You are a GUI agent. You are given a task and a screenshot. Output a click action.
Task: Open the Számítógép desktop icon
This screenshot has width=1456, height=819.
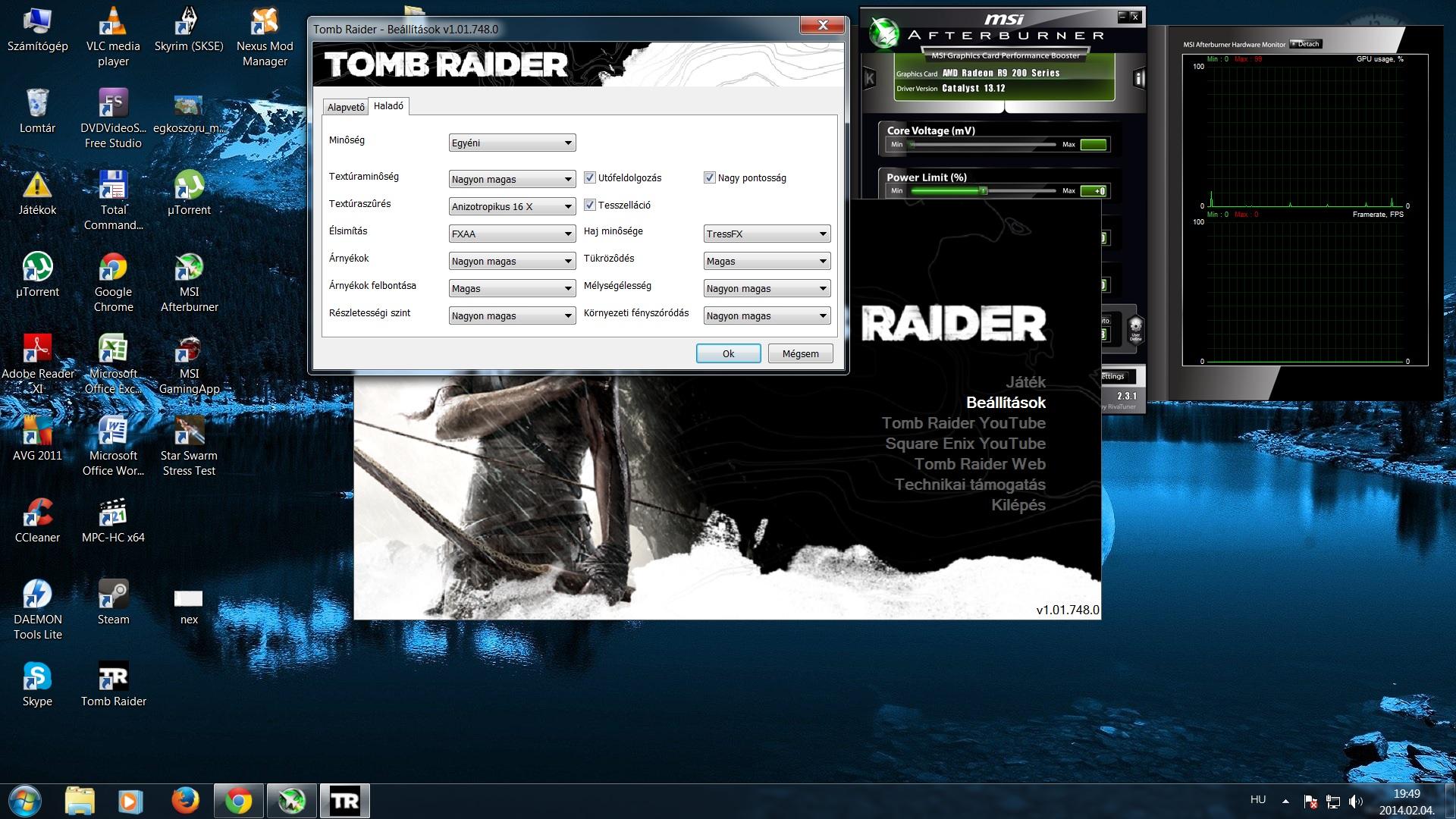coord(37,30)
